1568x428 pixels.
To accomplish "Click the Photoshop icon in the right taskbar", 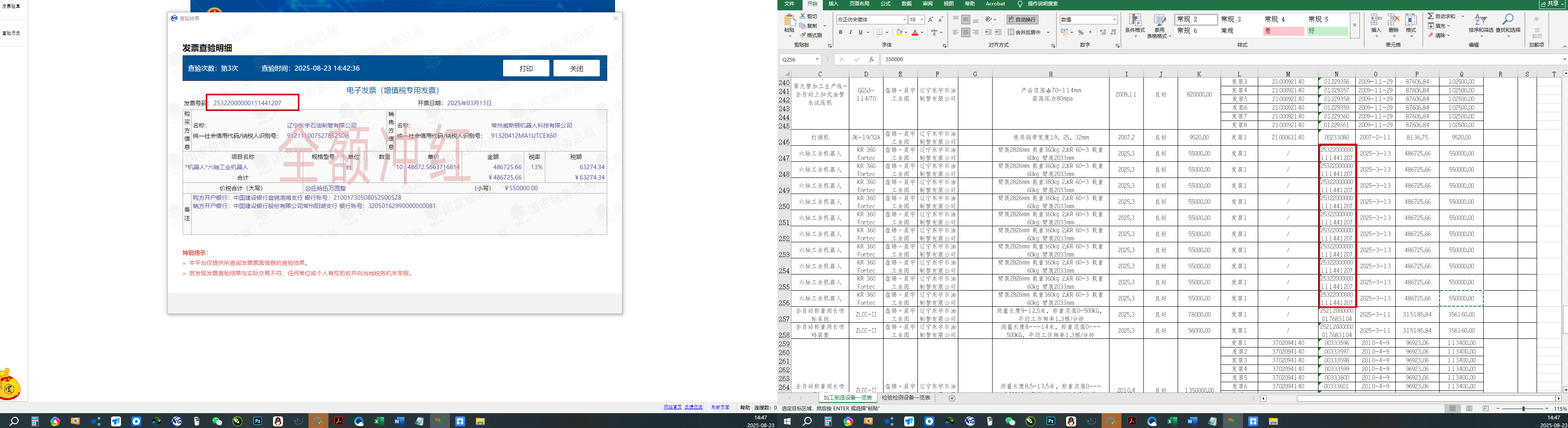I will (1050, 421).
